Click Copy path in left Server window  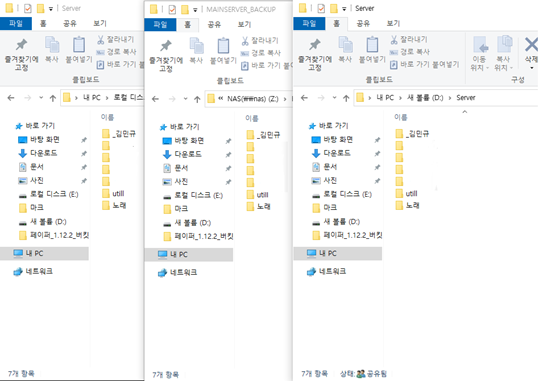click(116, 52)
